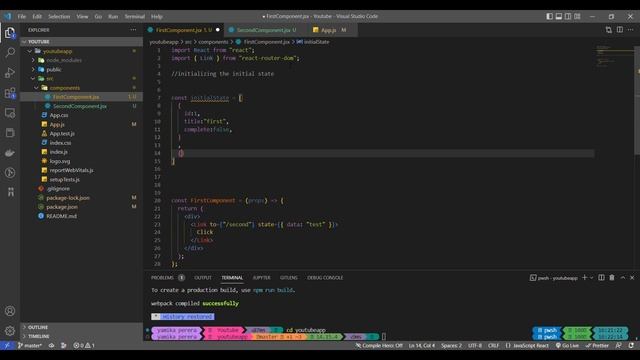Click Prettier in the status bar
This screenshot has width=640, height=360.
(597, 345)
